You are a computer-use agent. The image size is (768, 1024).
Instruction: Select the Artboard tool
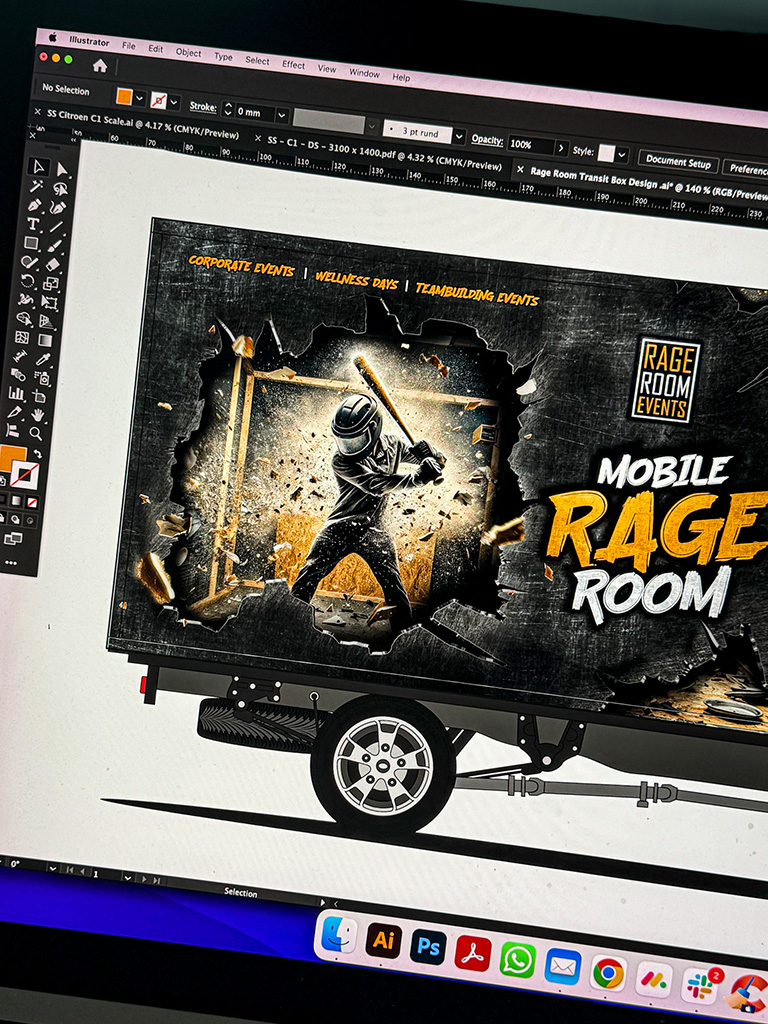(40, 396)
